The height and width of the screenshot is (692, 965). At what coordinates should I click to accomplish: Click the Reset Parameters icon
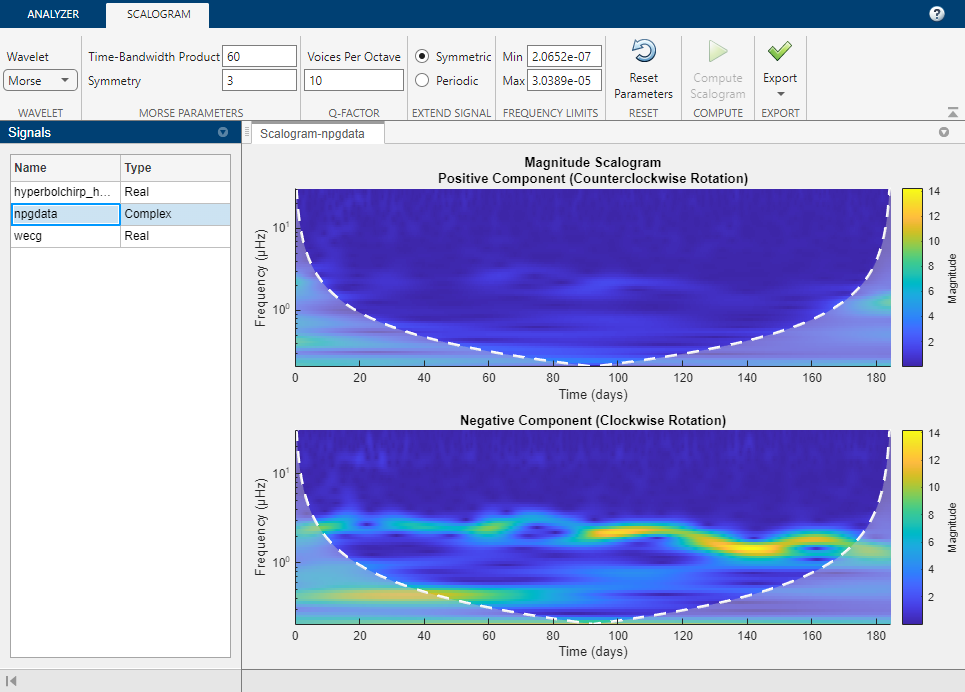click(x=643, y=52)
